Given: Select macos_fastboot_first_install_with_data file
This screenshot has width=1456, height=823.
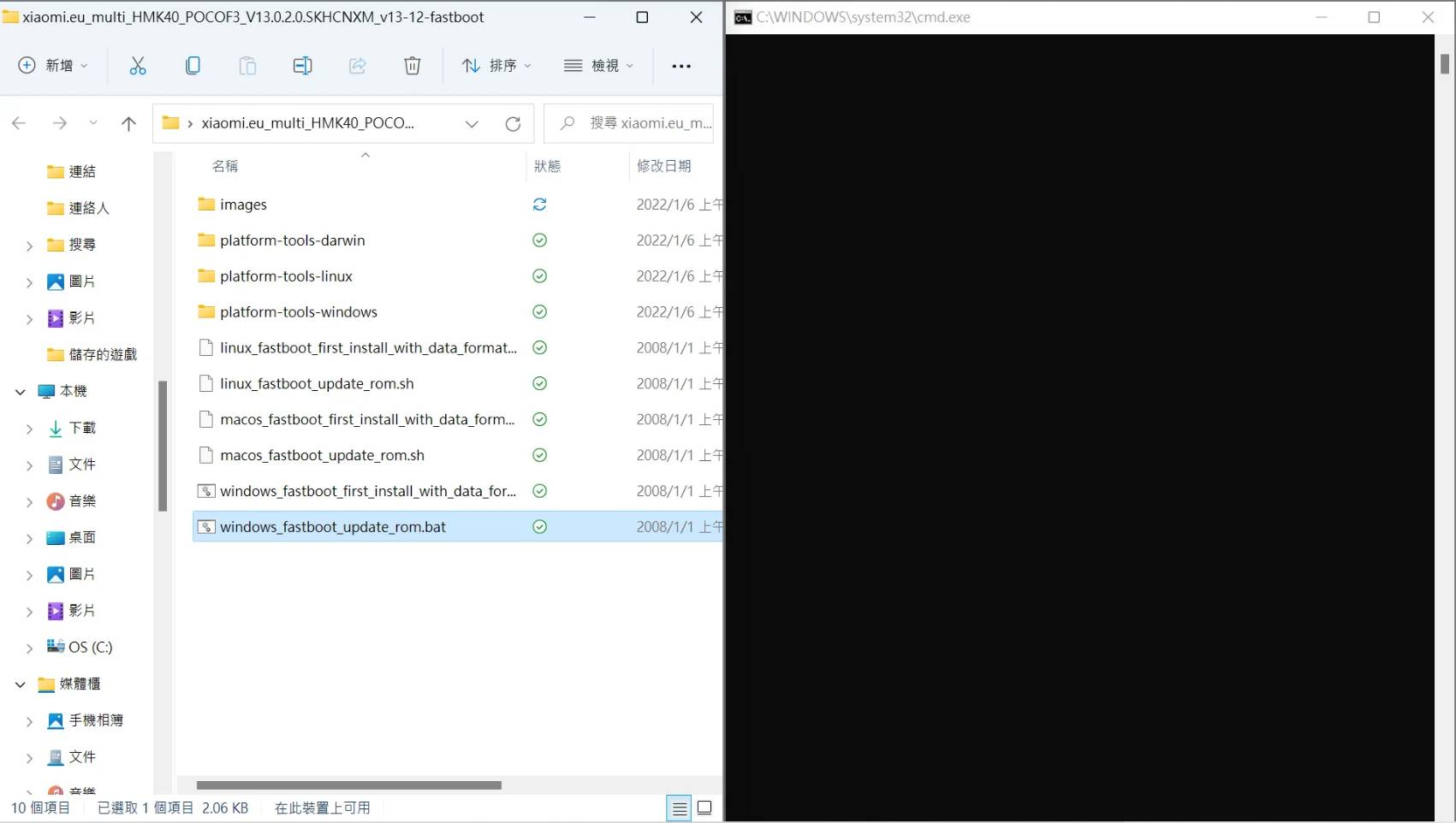Looking at the screenshot, I should 367,419.
